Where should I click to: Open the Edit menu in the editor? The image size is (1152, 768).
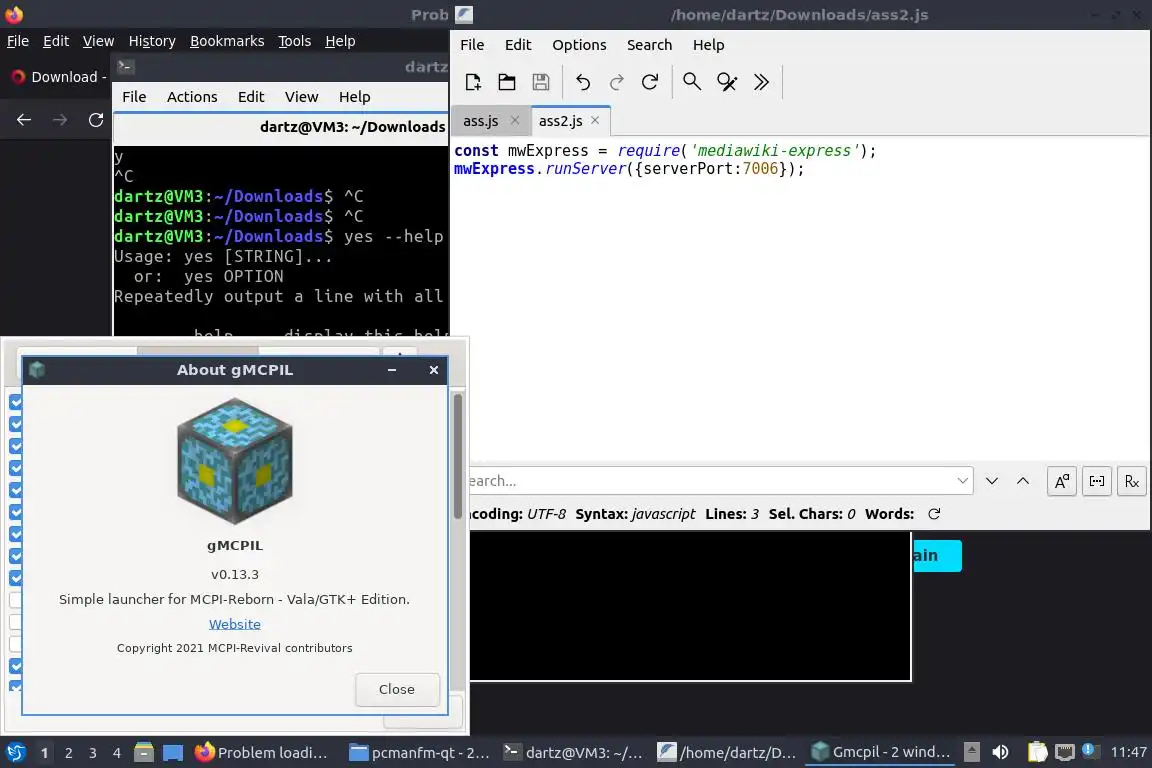pyautogui.click(x=518, y=45)
